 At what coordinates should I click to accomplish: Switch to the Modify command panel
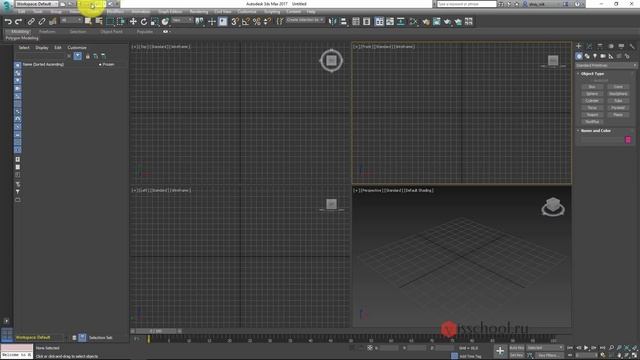point(589,46)
